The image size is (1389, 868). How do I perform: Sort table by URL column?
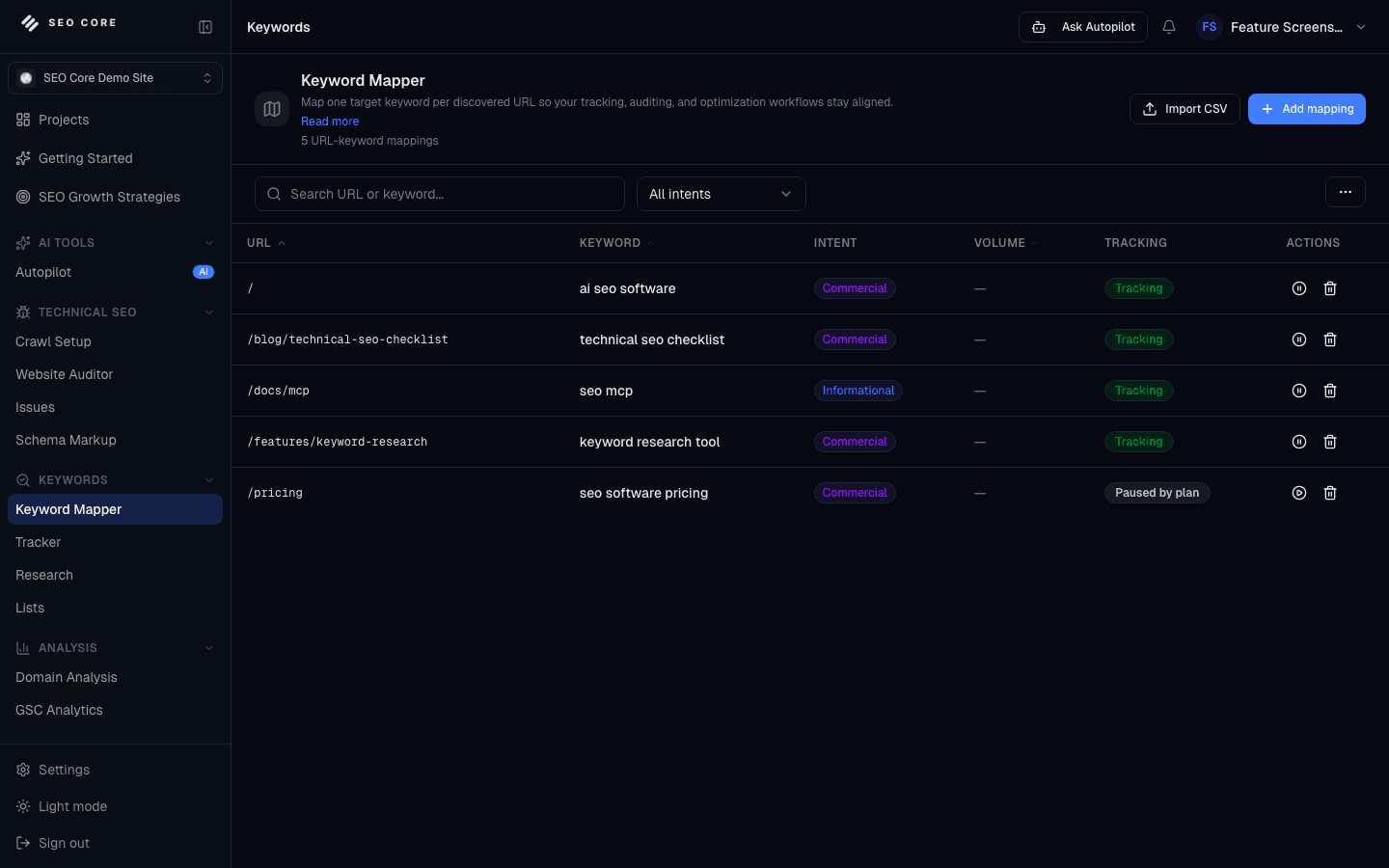[266, 243]
